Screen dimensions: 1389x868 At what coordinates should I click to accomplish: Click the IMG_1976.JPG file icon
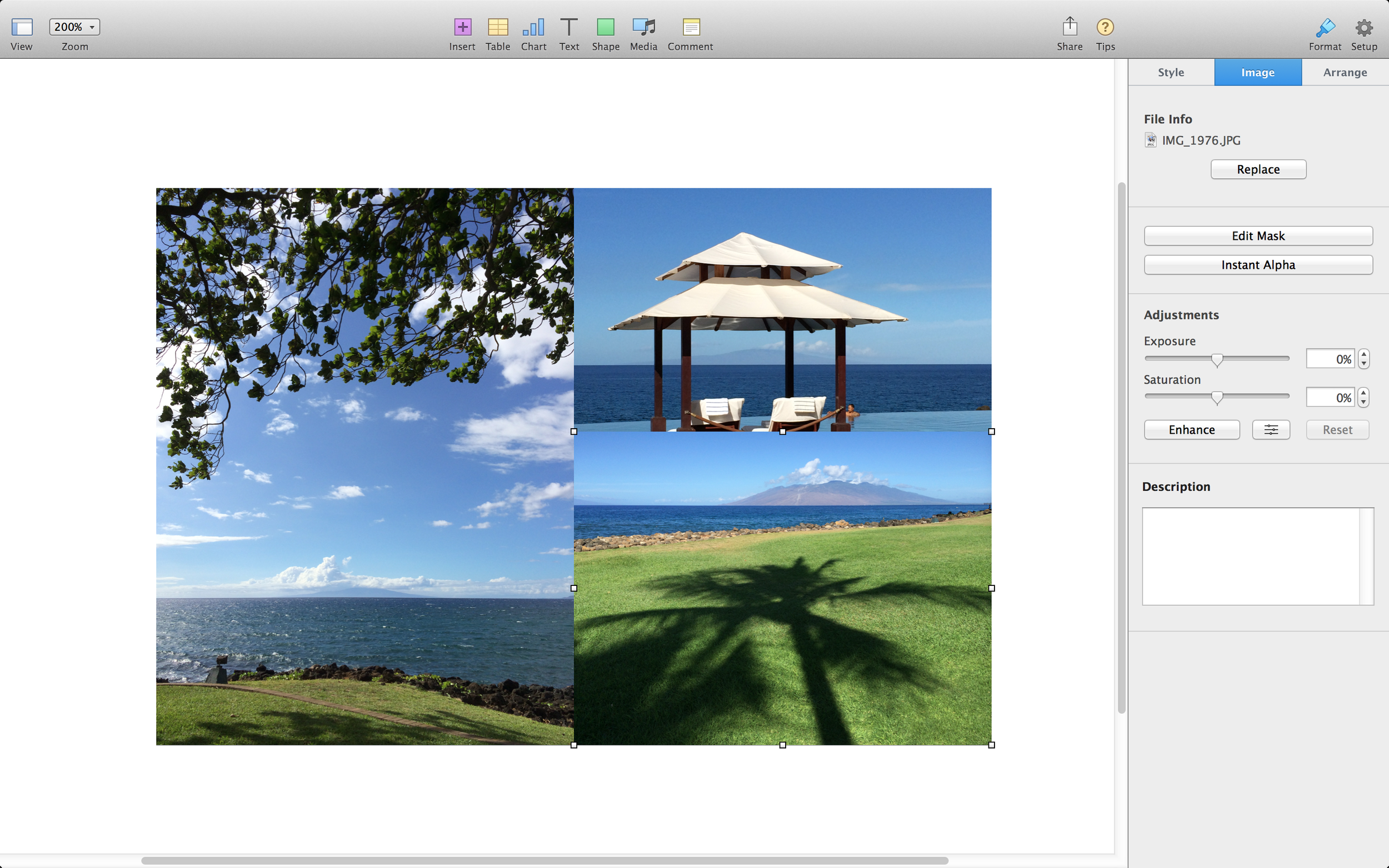point(1150,140)
